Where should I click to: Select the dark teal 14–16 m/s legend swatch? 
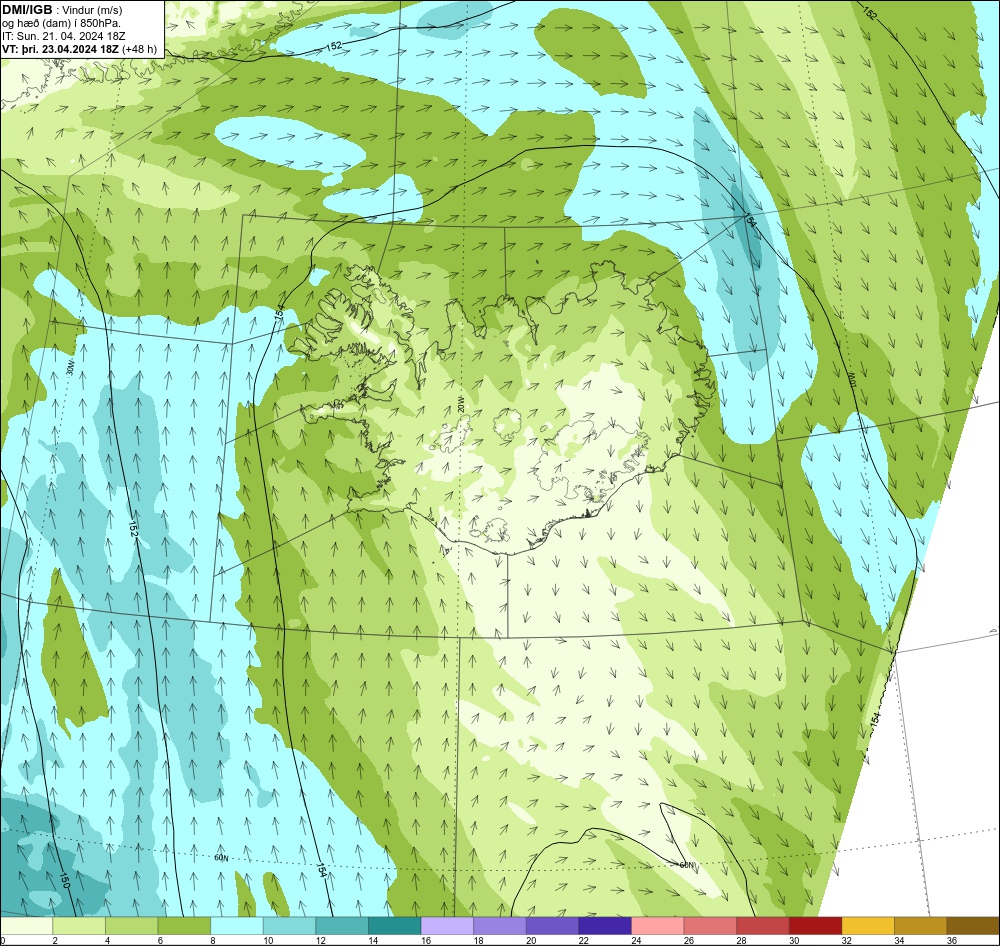pyautogui.click(x=395, y=926)
